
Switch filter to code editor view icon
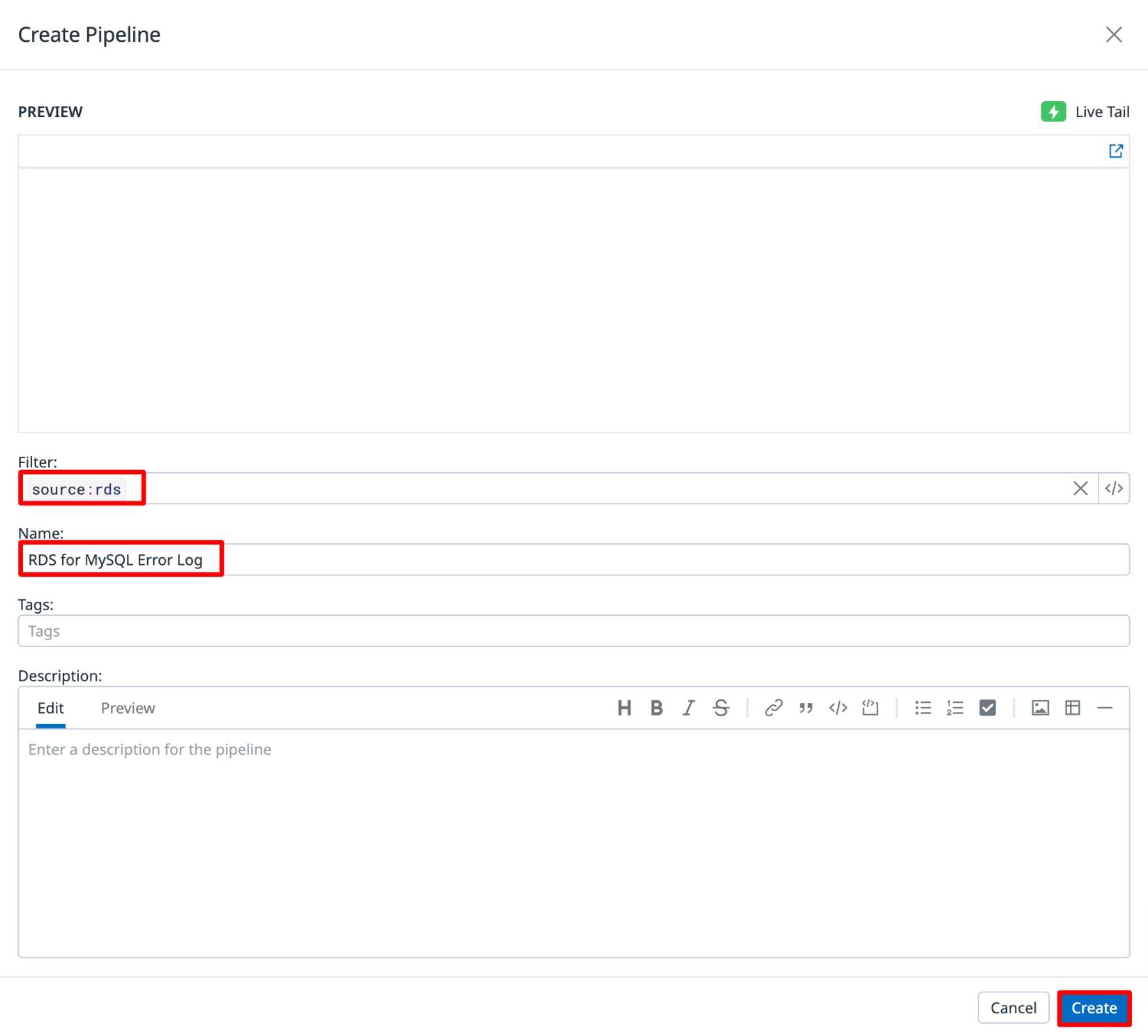coord(1114,488)
